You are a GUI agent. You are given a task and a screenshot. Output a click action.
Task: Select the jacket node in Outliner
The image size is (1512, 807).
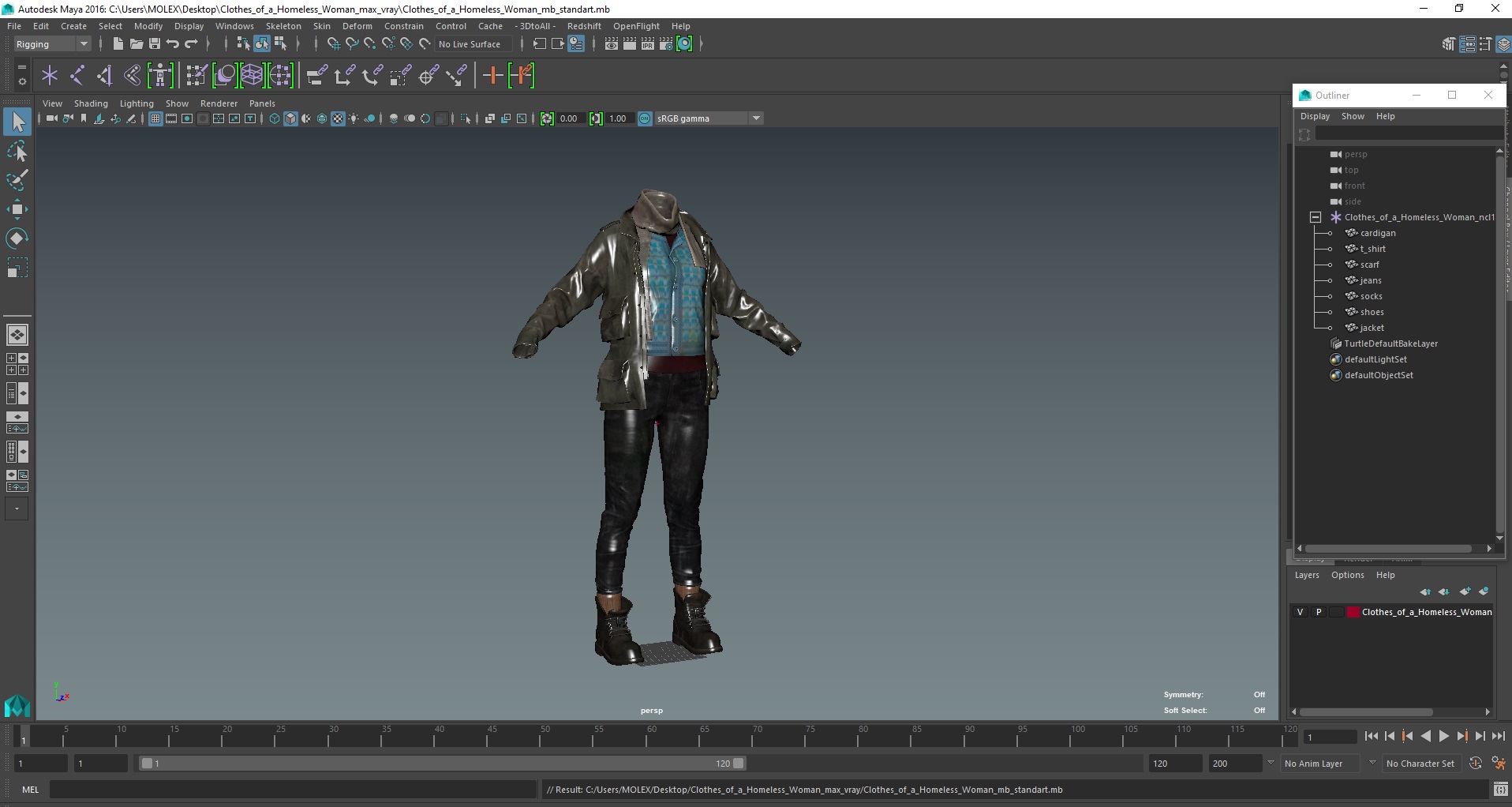[1372, 328]
